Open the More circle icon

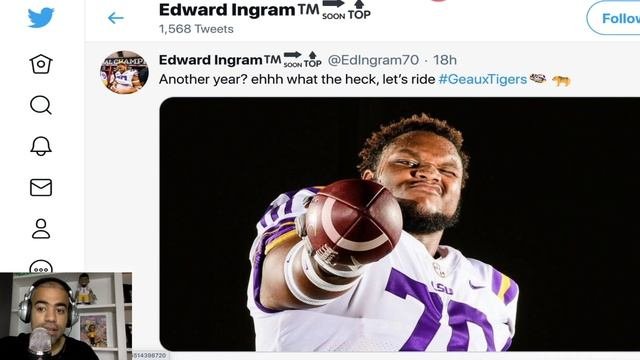[x=41, y=266]
